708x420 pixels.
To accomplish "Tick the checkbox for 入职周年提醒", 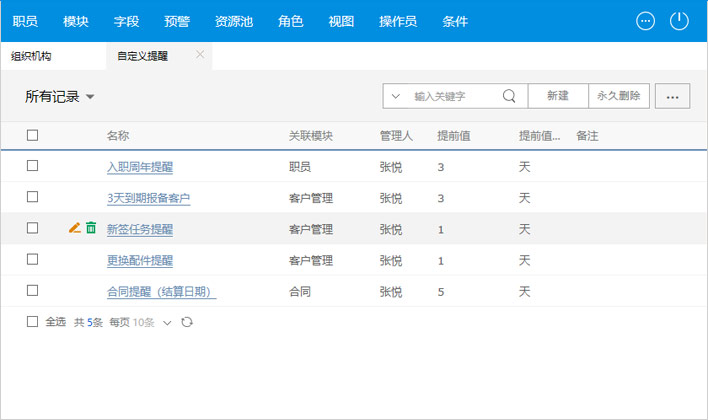I will point(33,166).
